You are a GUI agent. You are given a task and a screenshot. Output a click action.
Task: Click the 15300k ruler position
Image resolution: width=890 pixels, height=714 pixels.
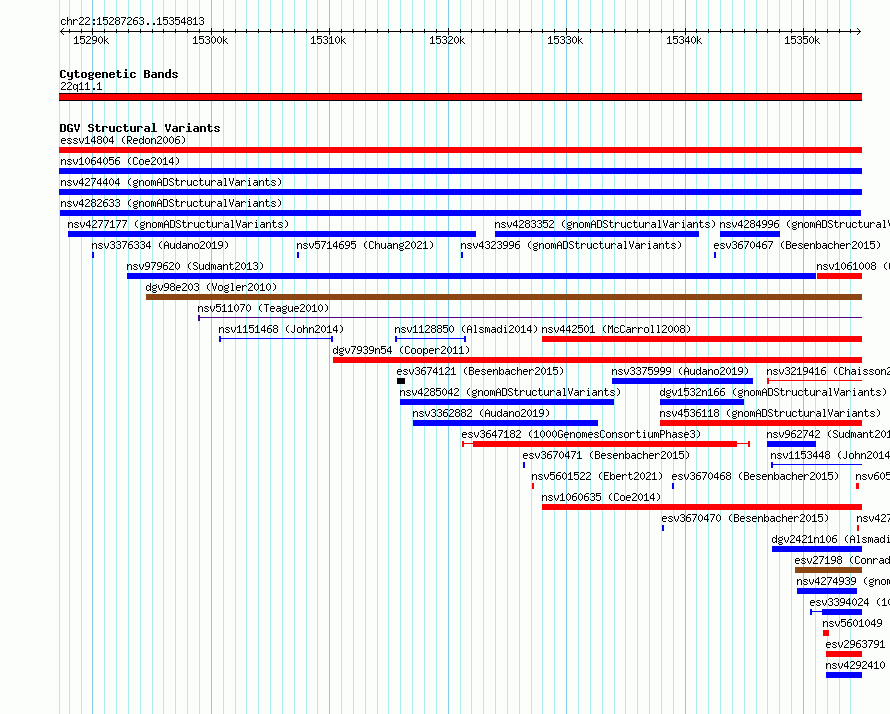(x=210, y=40)
